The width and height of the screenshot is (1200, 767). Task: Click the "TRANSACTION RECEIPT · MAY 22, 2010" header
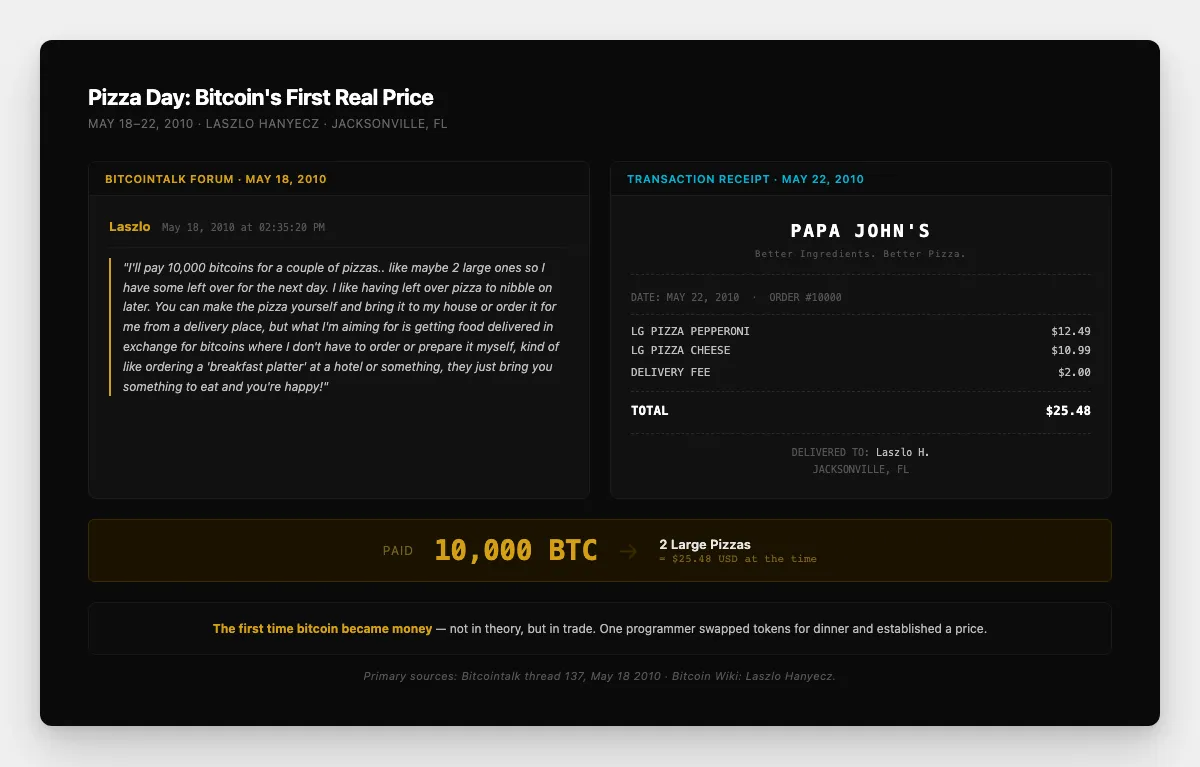pos(745,179)
